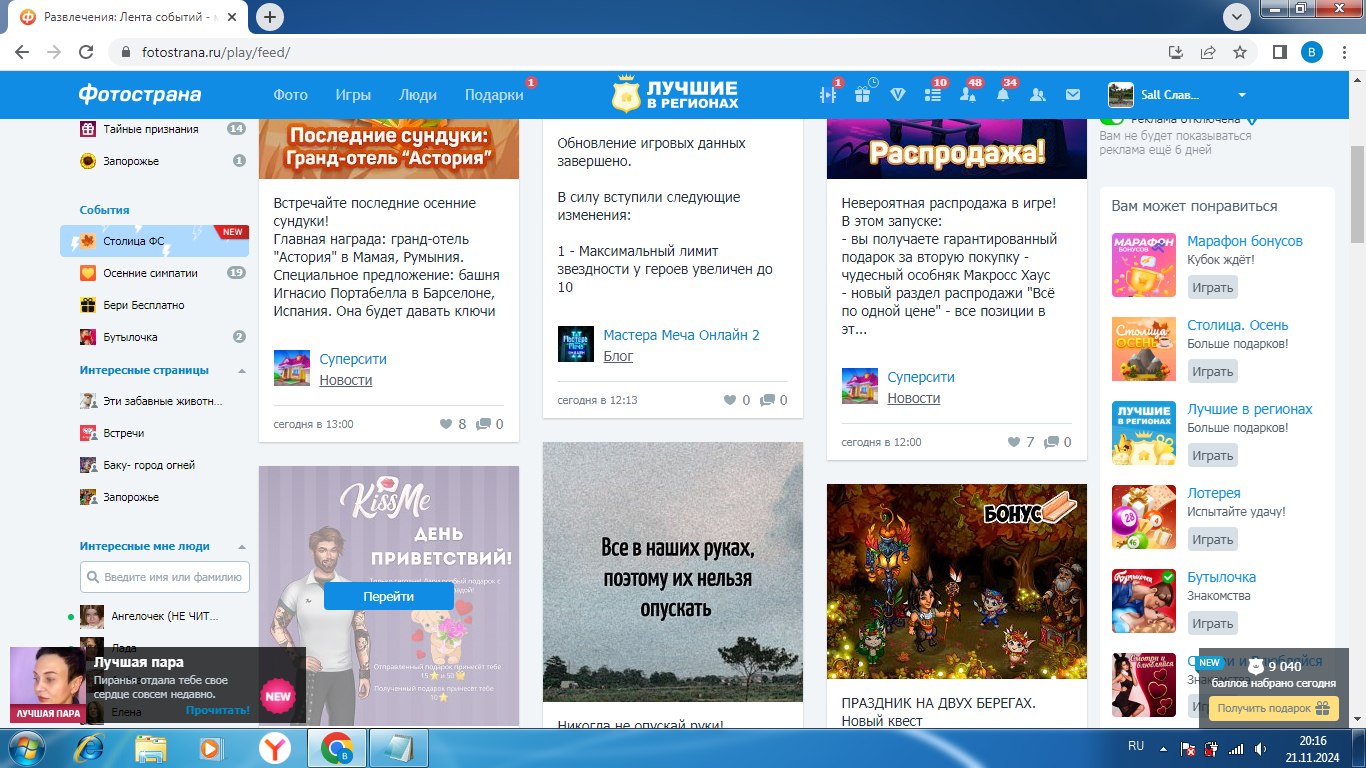Viewport: 1366px width, 768px height.
Task: Like the Распродажа post with 7 hearts
Action: [1014, 442]
